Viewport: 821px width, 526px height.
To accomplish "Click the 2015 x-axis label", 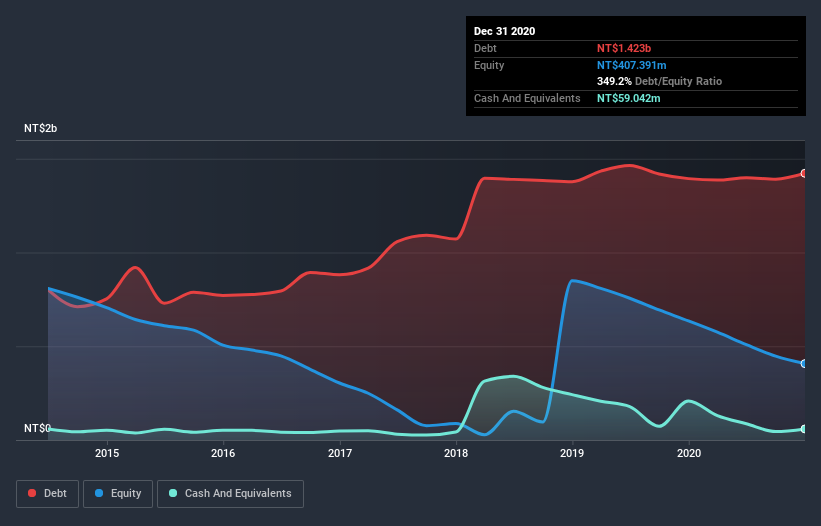I will (107, 453).
